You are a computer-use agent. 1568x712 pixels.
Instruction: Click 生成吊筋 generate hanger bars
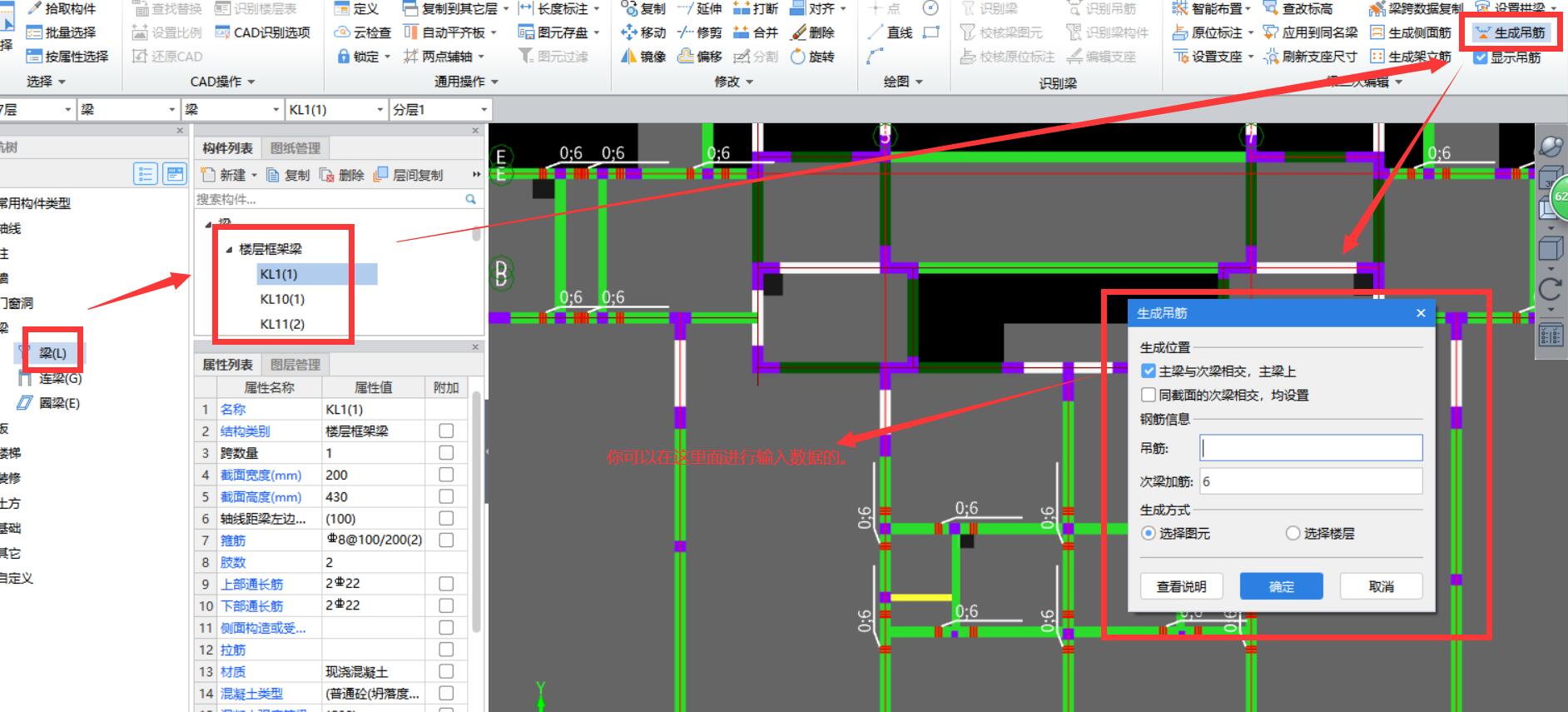[1510, 32]
